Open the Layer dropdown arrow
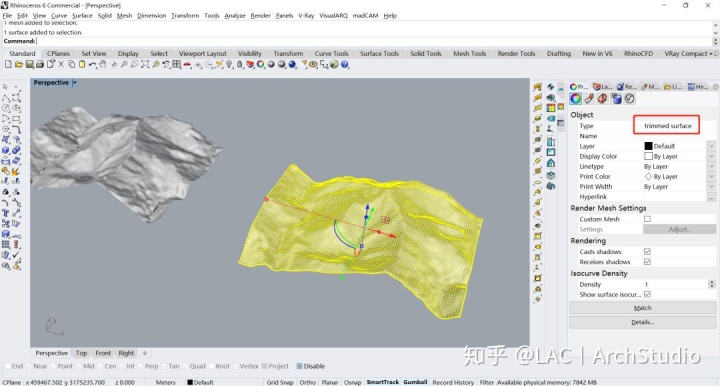 coord(711,146)
